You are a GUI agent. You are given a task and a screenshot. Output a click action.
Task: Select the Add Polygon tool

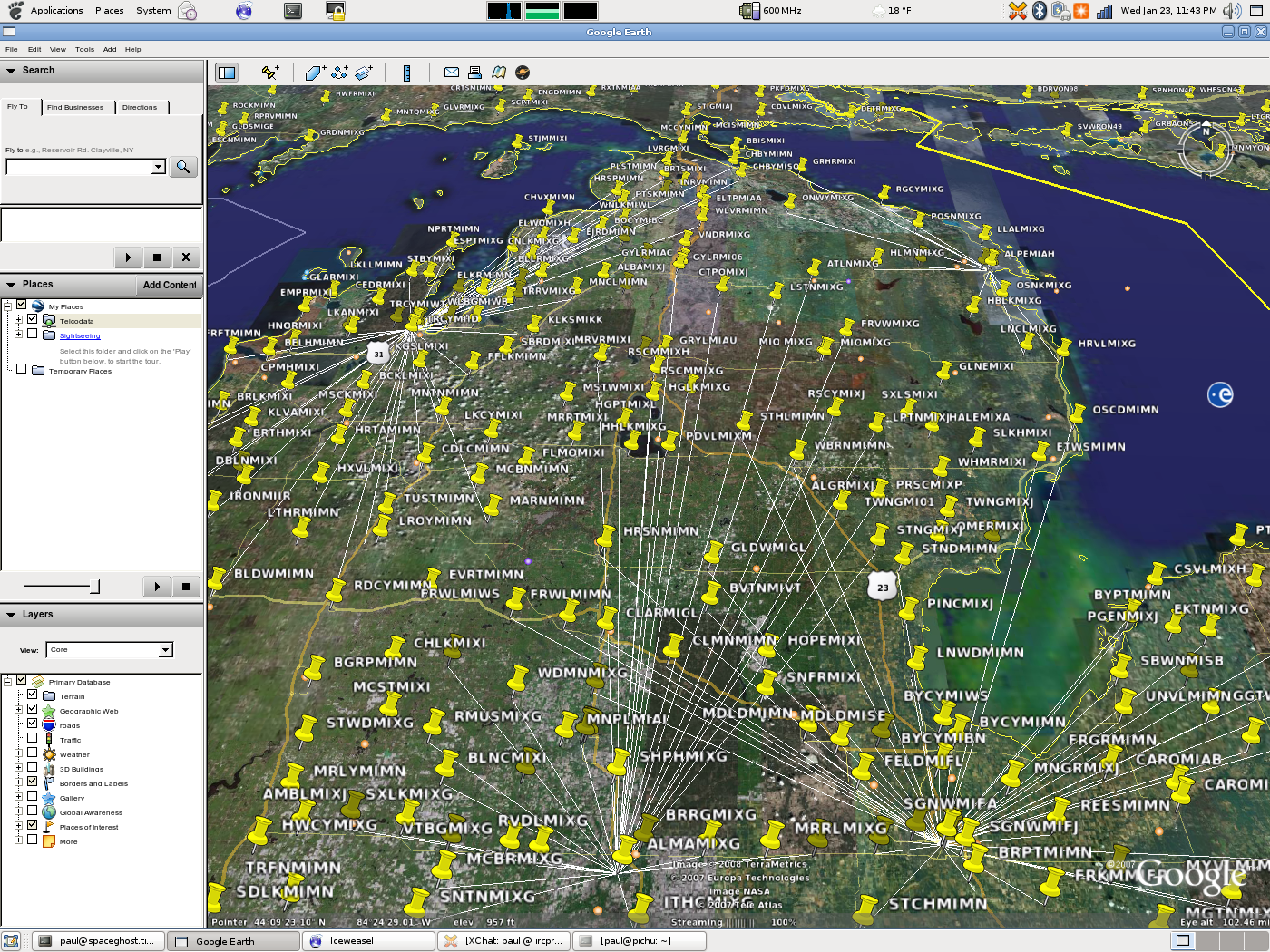click(315, 73)
